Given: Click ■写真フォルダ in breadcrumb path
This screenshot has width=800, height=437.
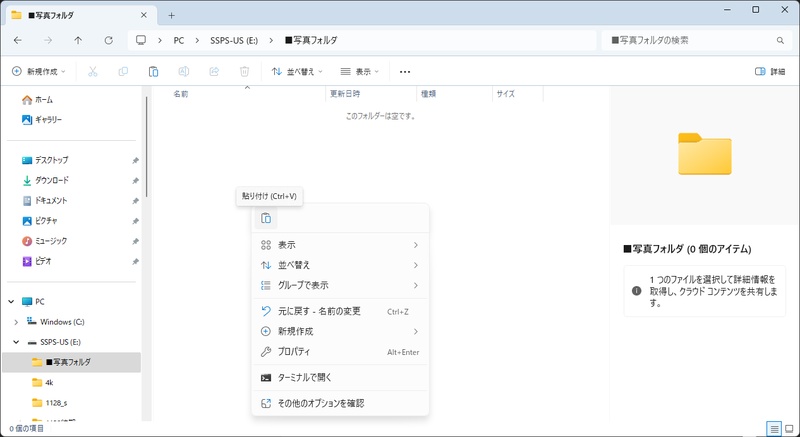Looking at the screenshot, I should point(311,40).
